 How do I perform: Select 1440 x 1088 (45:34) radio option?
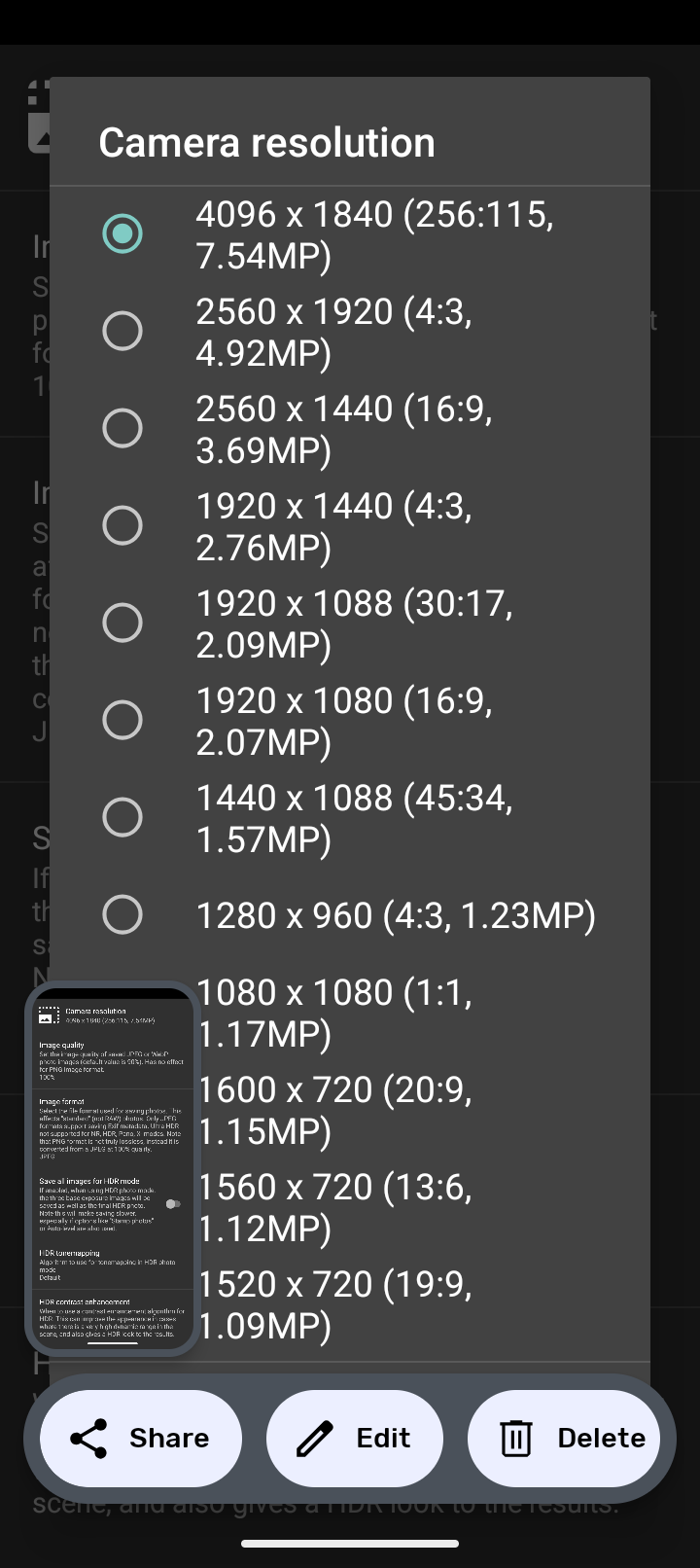click(122, 817)
